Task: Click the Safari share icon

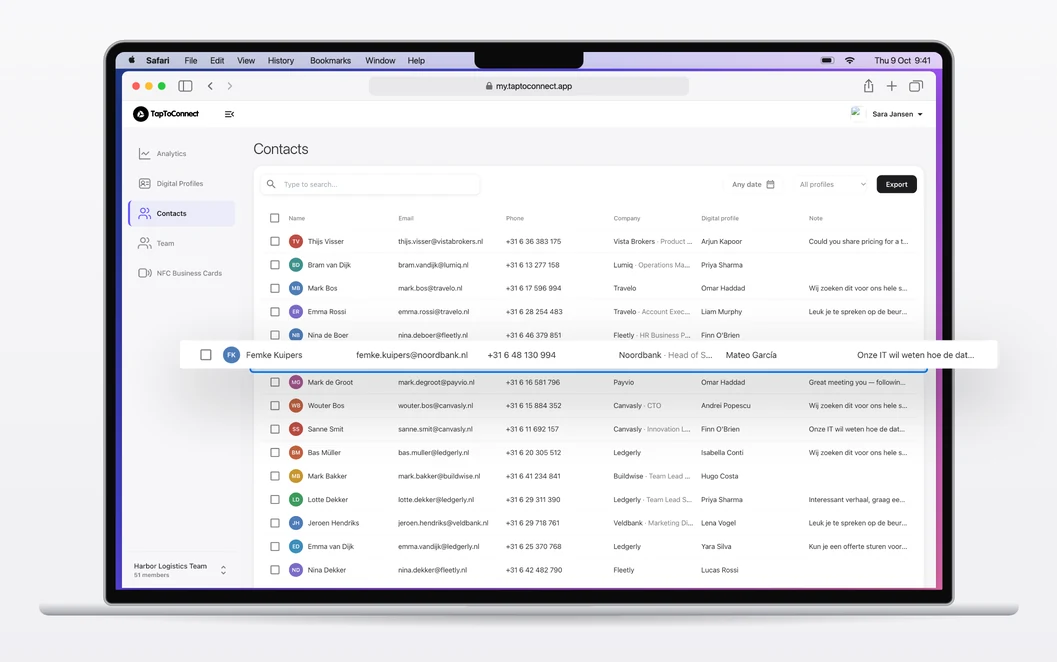Action: [x=868, y=86]
